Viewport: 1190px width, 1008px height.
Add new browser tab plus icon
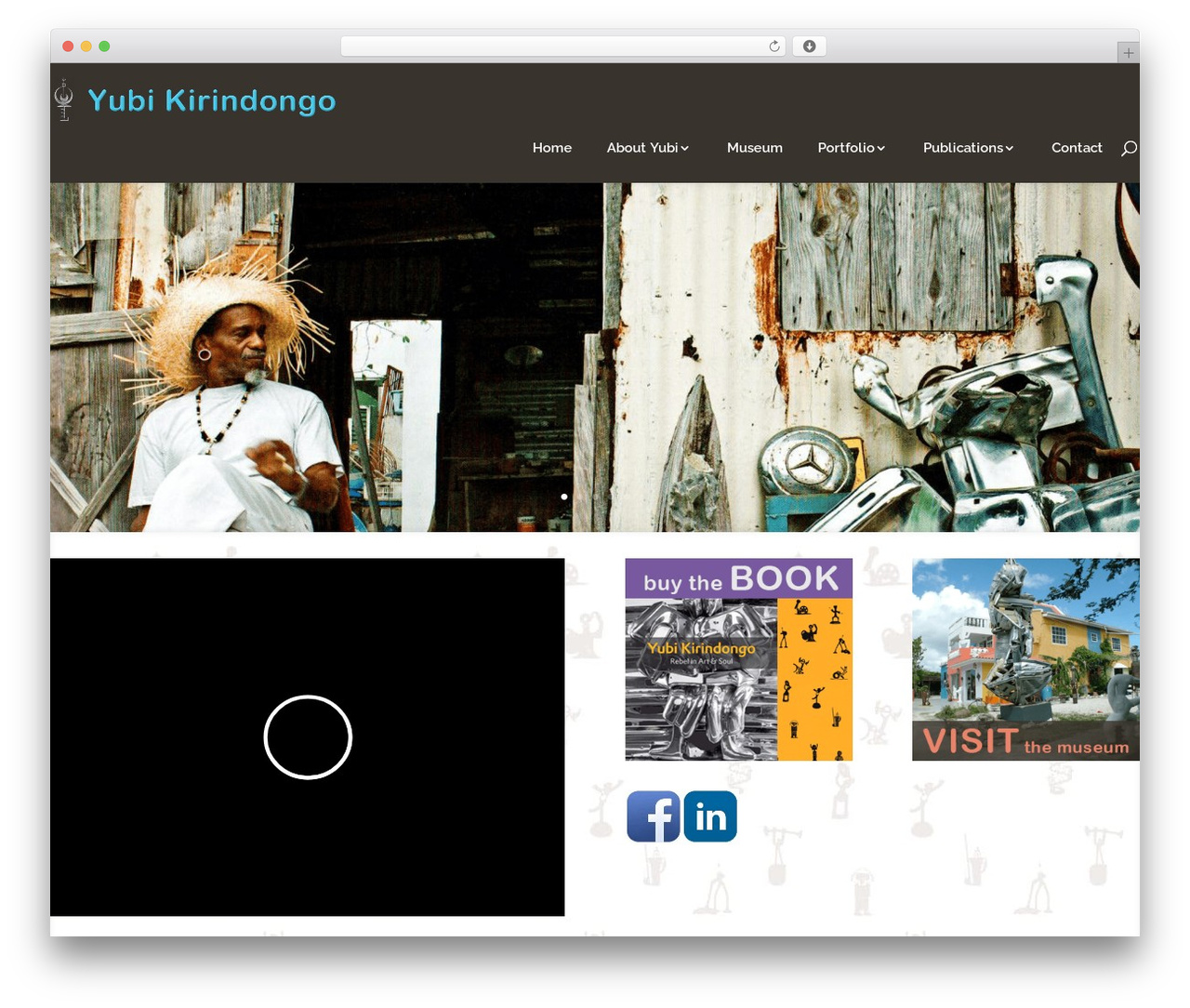tap(1128, 53)
